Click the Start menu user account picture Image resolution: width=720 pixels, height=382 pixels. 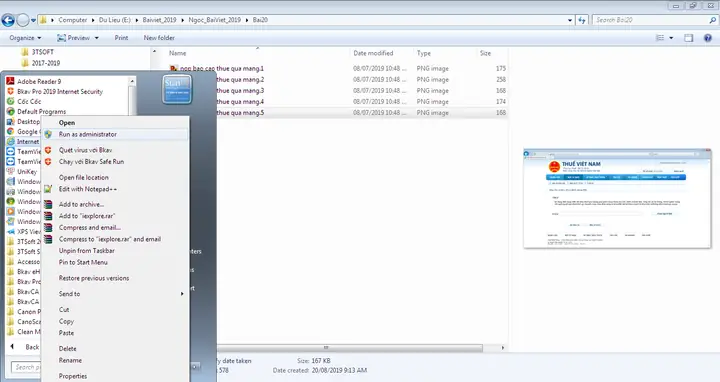pyautogui.click(x=177, y=89)
